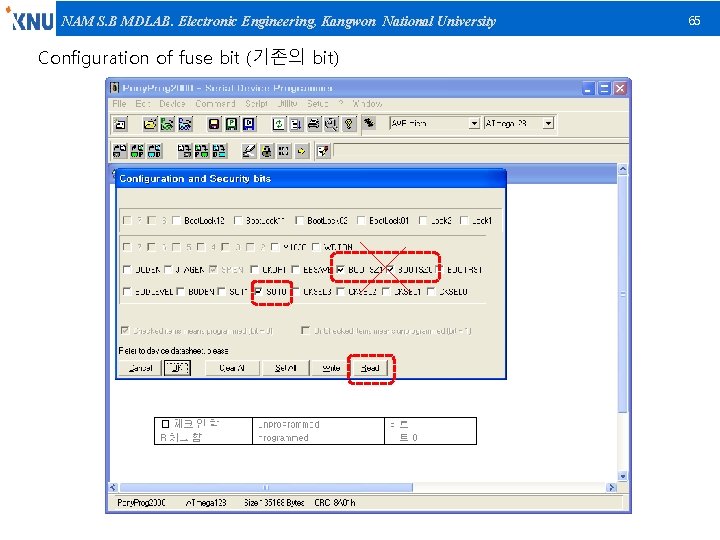This screenshot has height=540, width=720.
Task: Click the horizontal scrollbar right arrow
Action: click(x=611, y=488)
